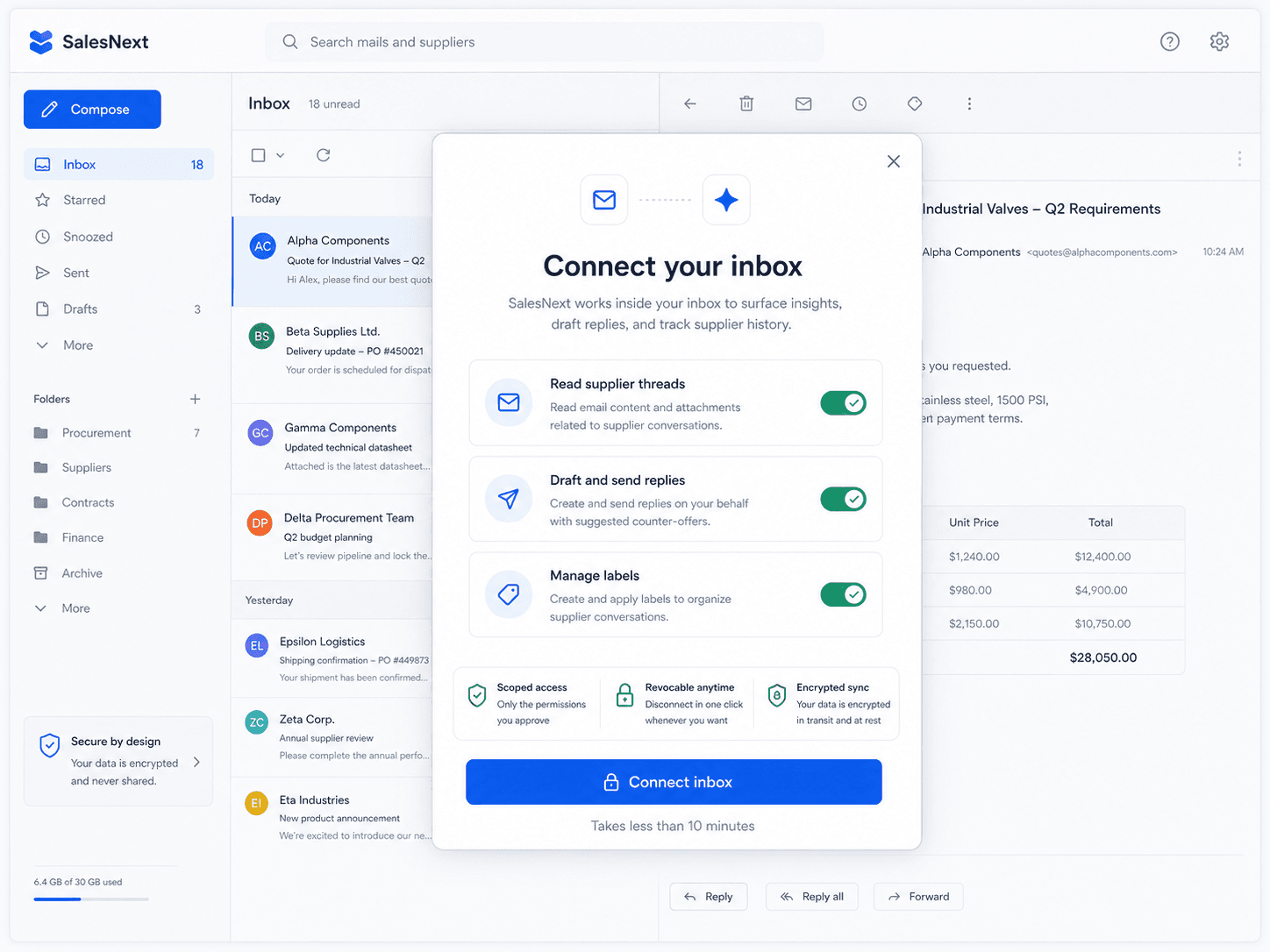Open email message three-dots options
1270x952 pixels.
click(1239, 159)
